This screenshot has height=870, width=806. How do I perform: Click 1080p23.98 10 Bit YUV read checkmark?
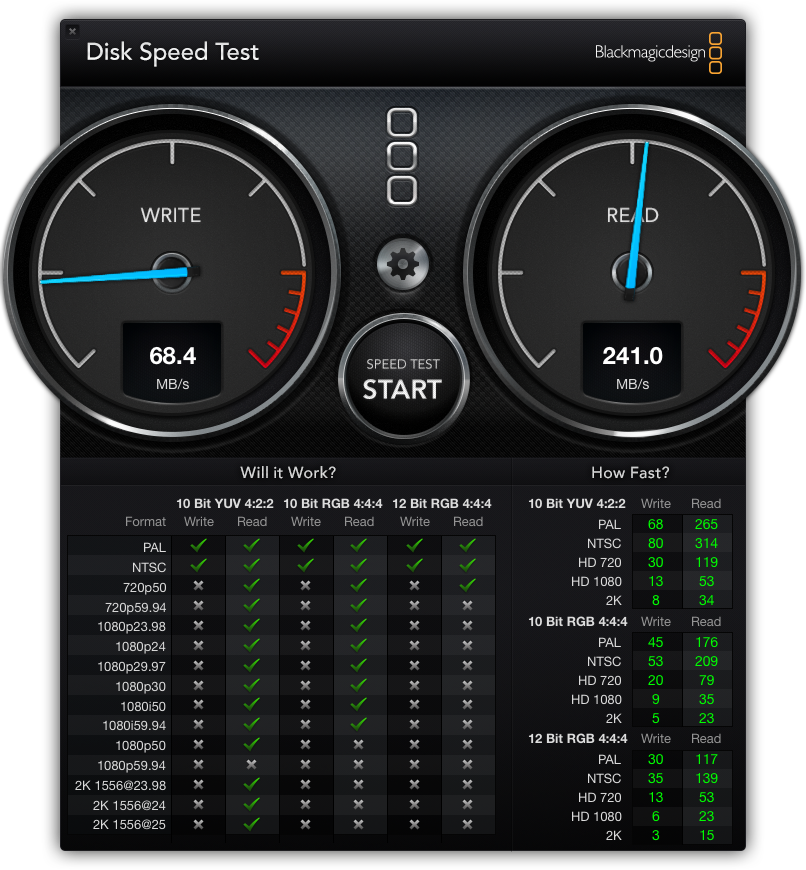[x=251, y=625]
